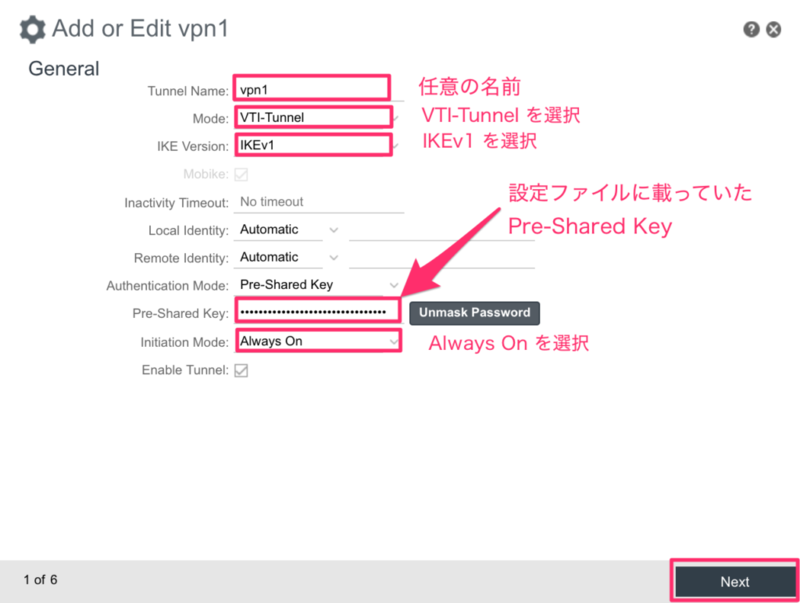Click the Remote Identity value text field
This screenshot has height=603, width=800.
(442, 257)
